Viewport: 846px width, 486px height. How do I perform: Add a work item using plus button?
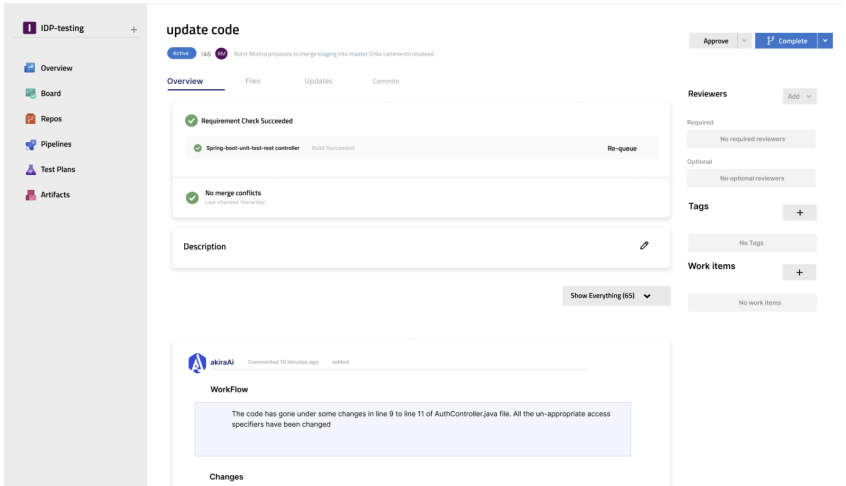(799, 272)
